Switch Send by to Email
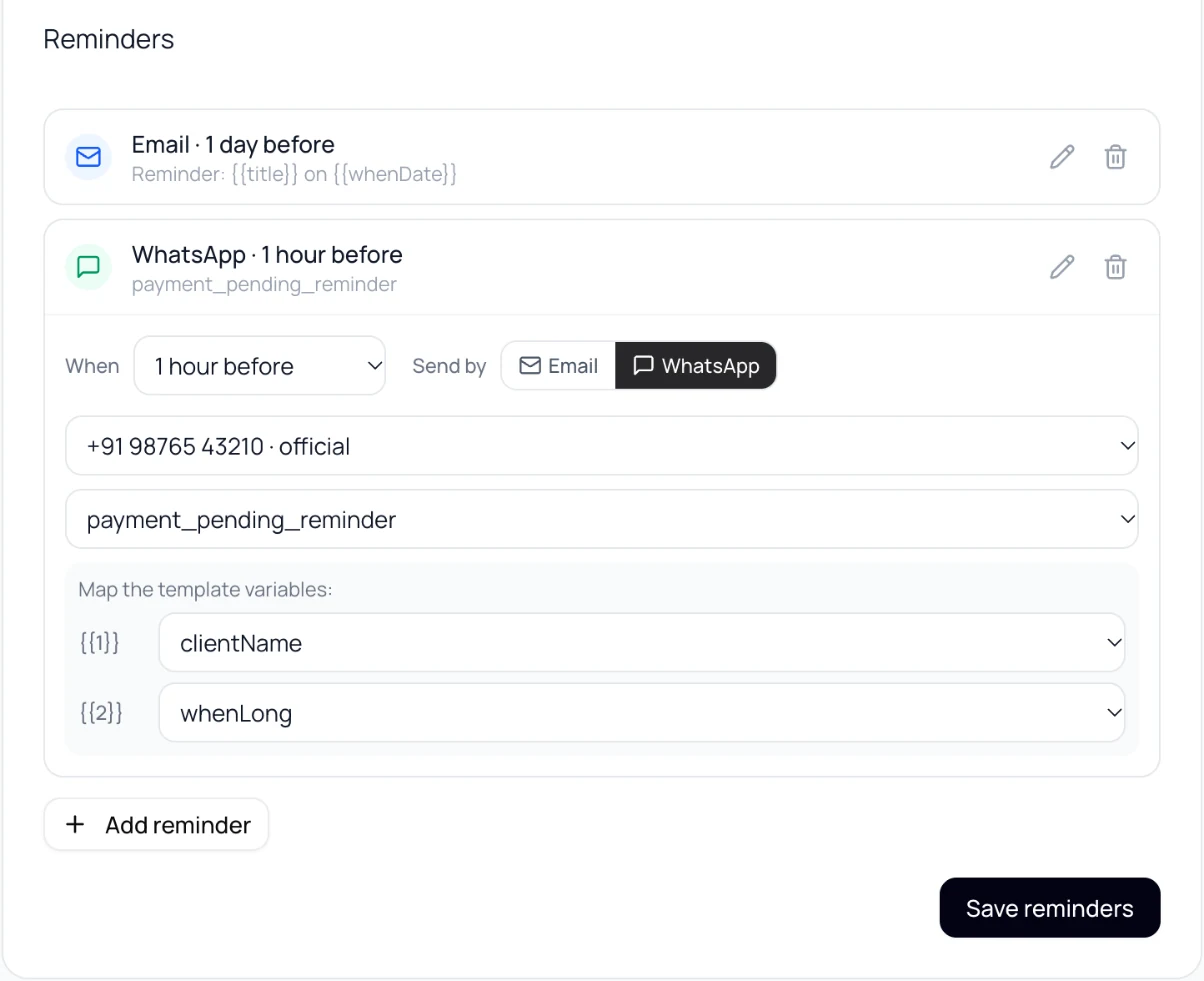 pos(558,366)
